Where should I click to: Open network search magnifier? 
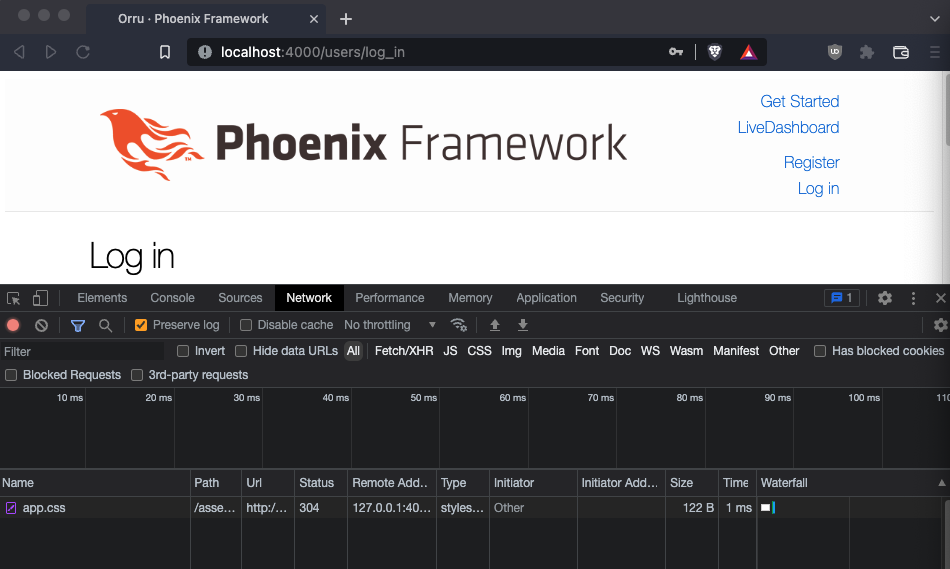click(x=105, y=325)
